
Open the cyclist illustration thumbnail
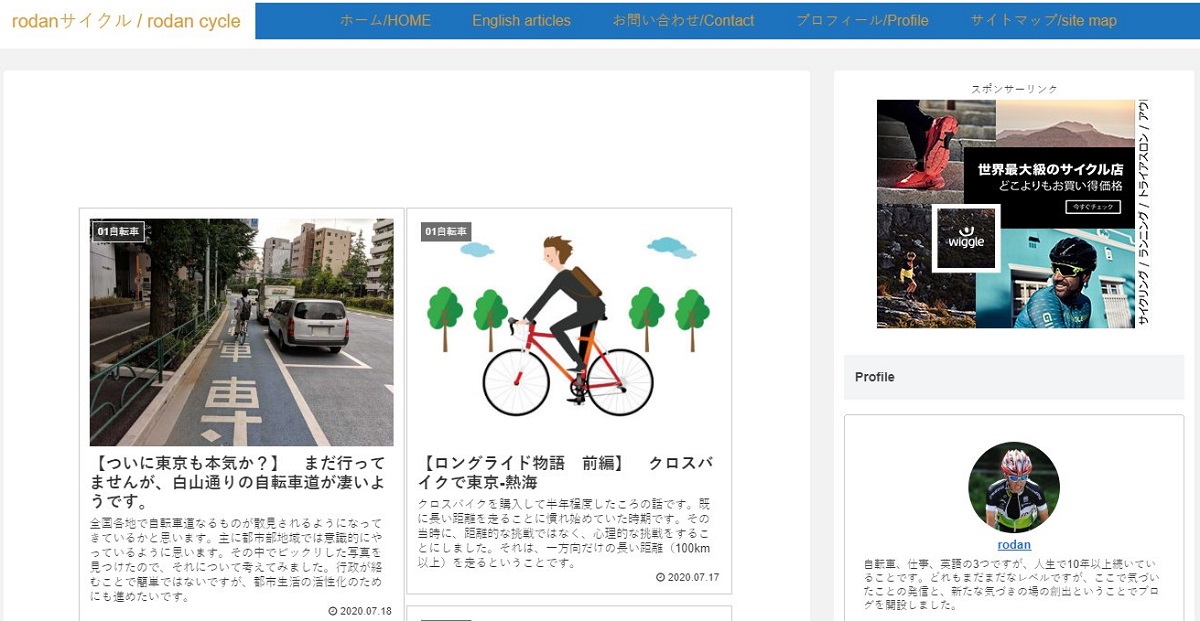click(568, 332)
